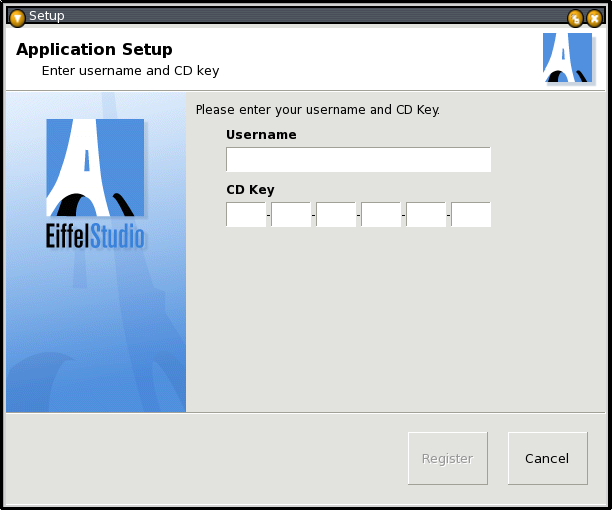The height and width of the screenshot is (510, 612).
Task: Select the third CD Key box
Action: (x=336, y=214)
